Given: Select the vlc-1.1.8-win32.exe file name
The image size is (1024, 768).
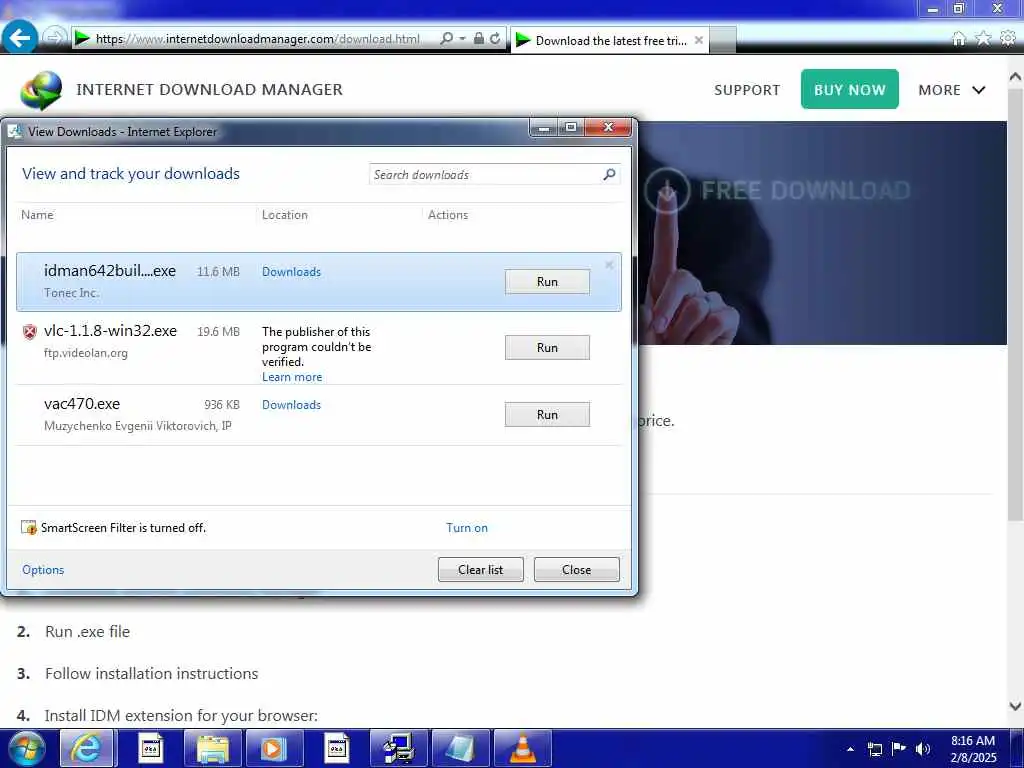Looking at the screenshot, I should [110, 331].
